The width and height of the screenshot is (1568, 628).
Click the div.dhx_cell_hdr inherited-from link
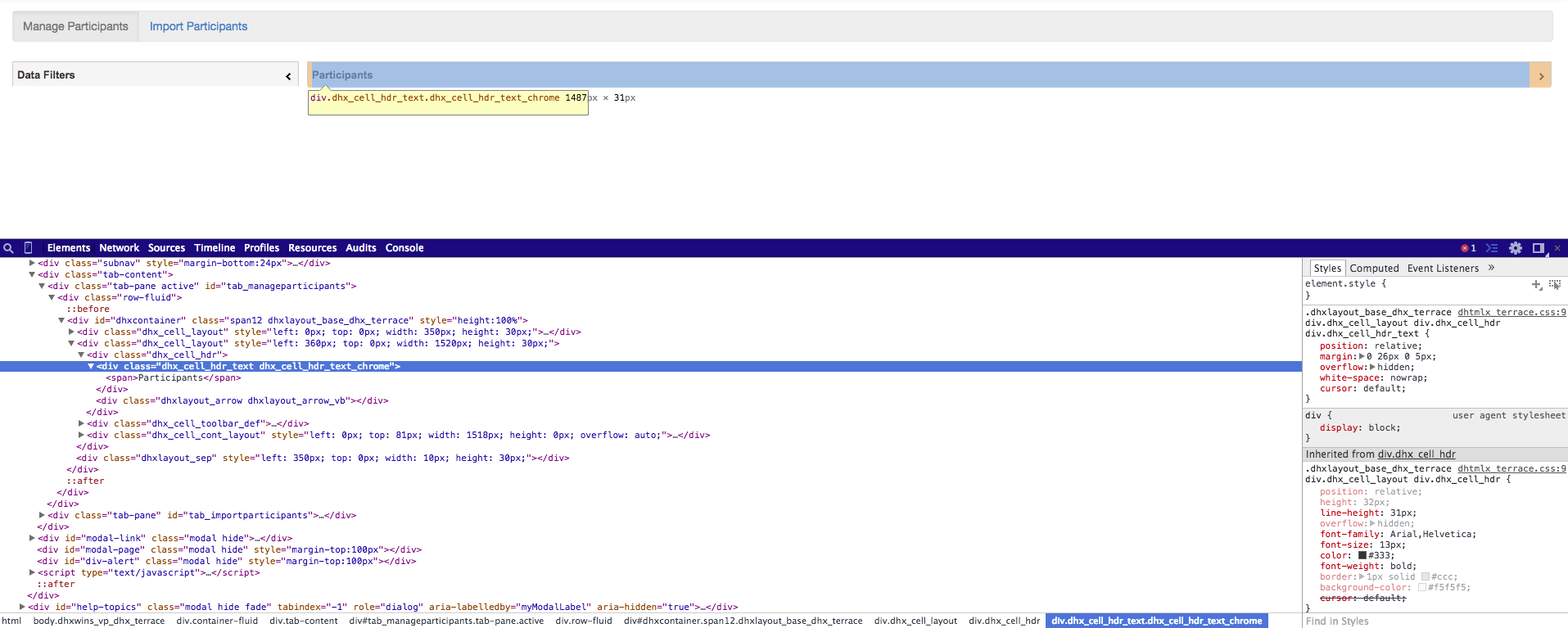click(1417, 454)
